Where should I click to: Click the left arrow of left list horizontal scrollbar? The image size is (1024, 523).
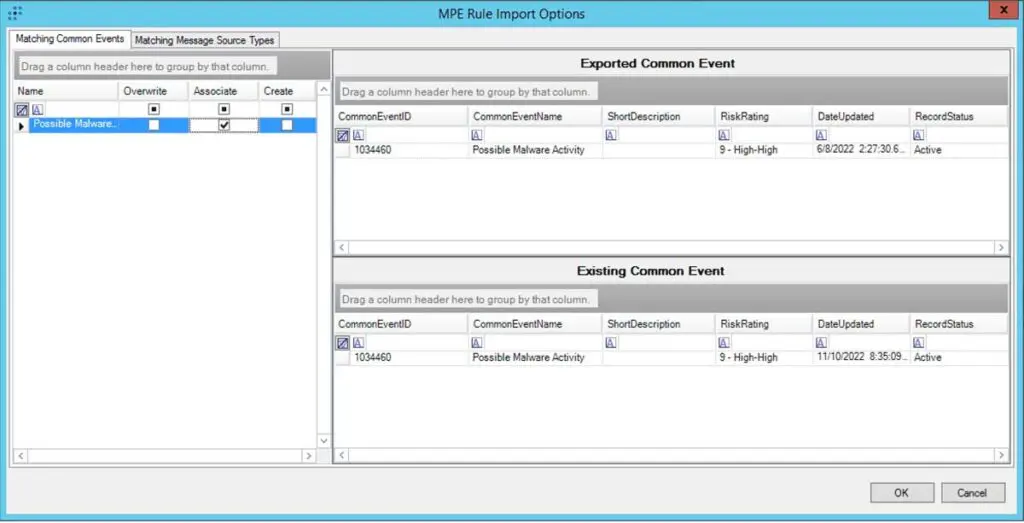point(20,456)
